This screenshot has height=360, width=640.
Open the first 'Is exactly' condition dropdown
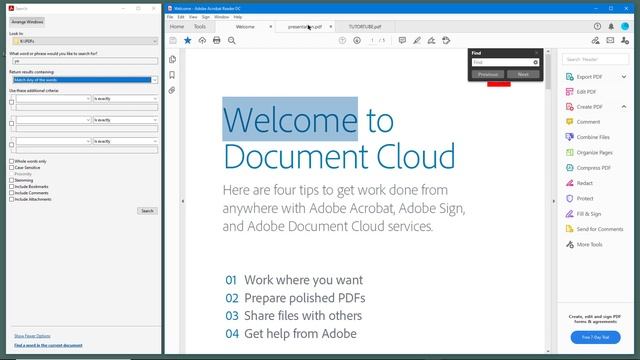[125, 99]
